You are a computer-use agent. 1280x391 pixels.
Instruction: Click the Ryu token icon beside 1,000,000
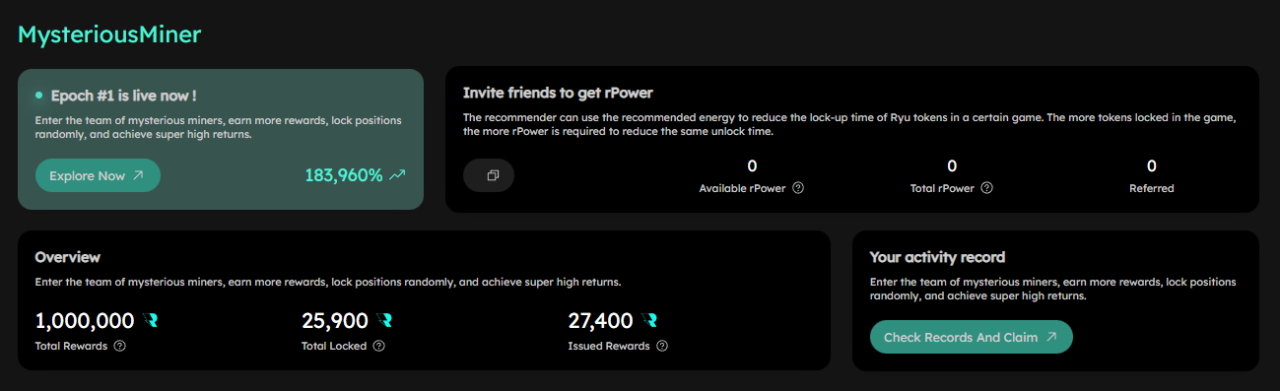(151, 321)
